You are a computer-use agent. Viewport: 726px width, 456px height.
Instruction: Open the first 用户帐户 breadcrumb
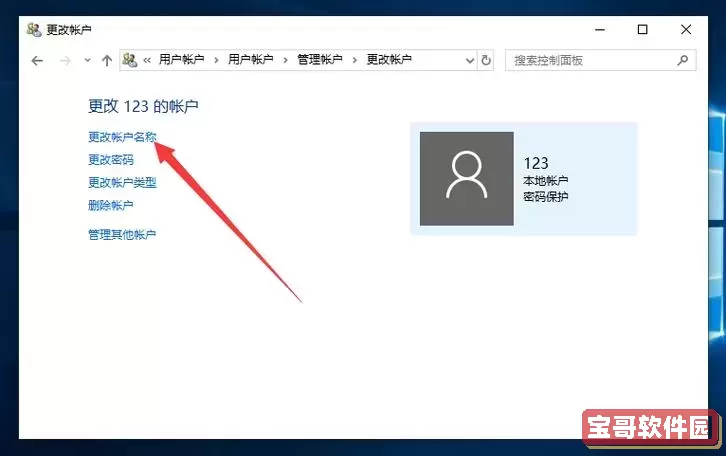(182, 60)
